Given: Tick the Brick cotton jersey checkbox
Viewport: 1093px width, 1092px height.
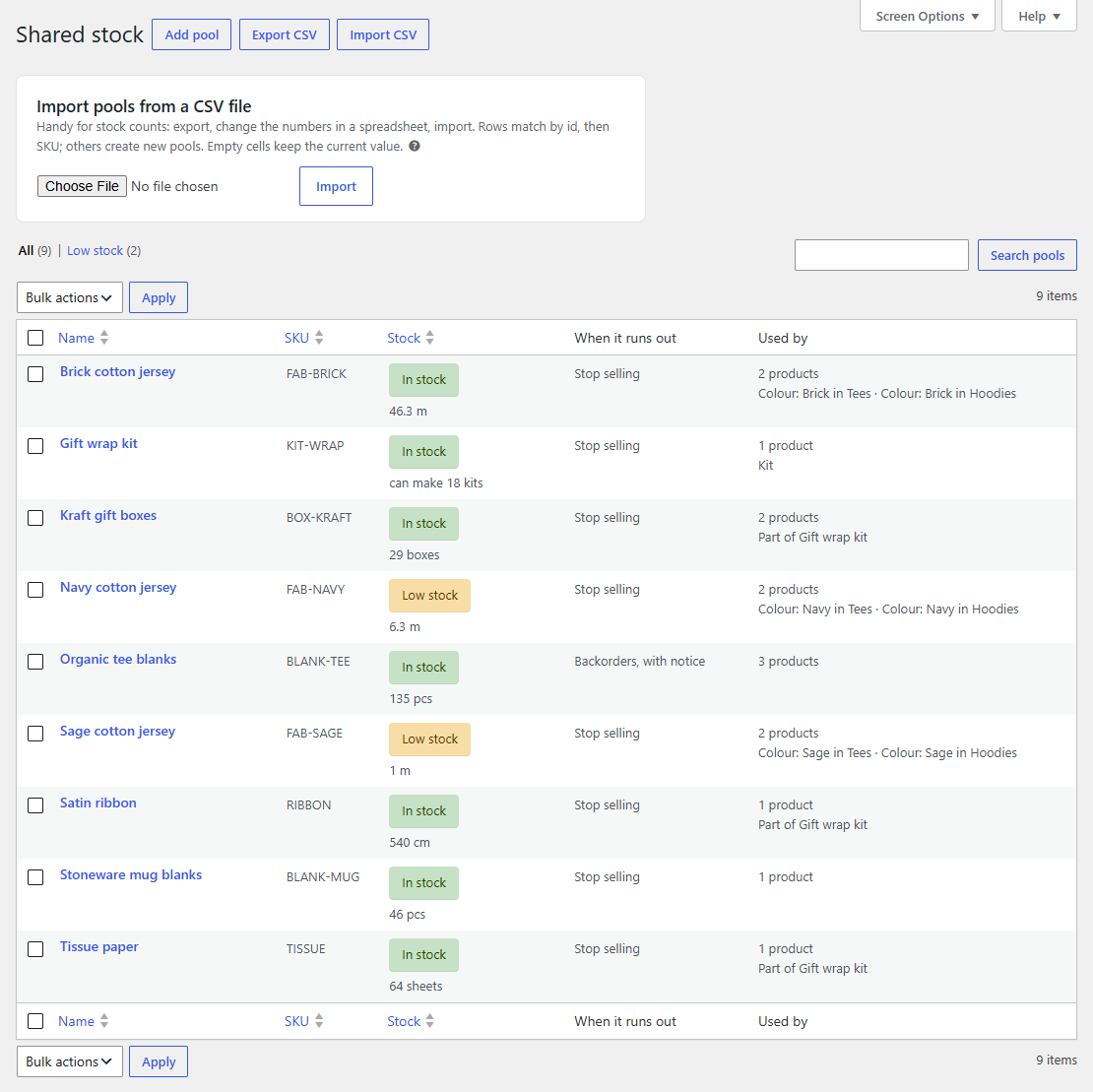Looking at the screenshot, I should 35,374.
